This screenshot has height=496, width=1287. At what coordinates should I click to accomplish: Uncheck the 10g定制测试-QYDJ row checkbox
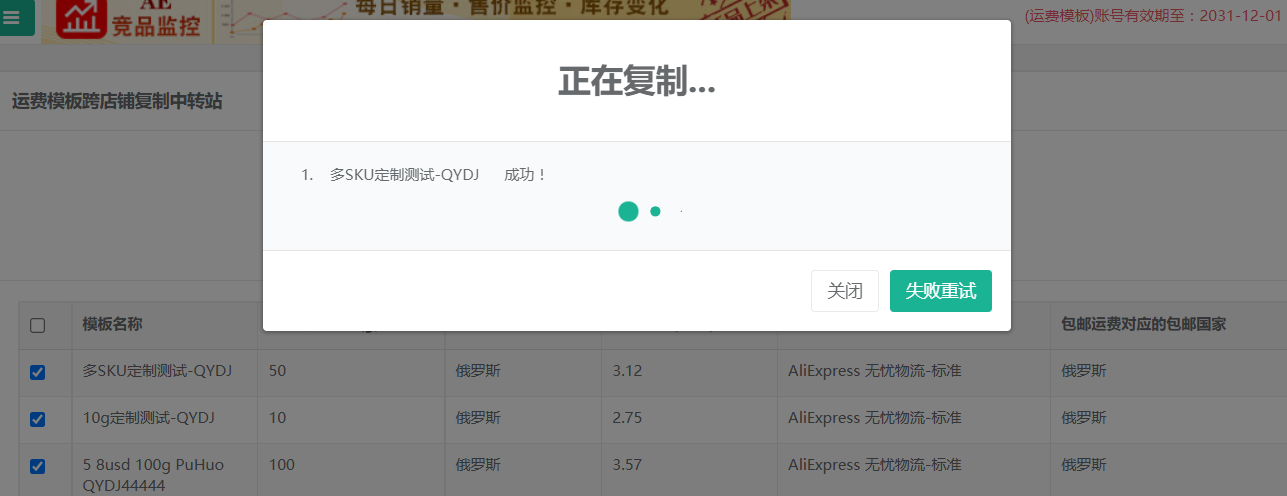click(38, 419)
